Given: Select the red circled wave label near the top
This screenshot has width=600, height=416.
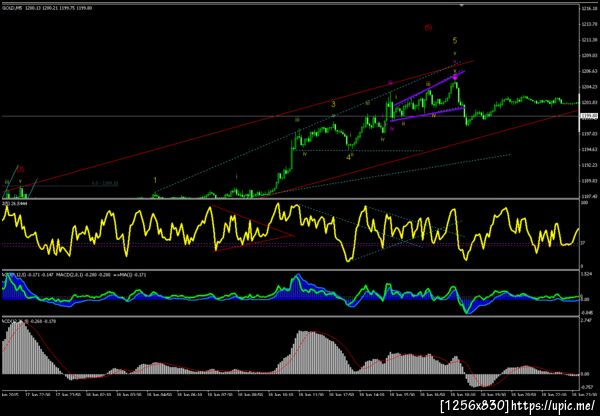Looking at the screenshot, I should tap(428, 28).
